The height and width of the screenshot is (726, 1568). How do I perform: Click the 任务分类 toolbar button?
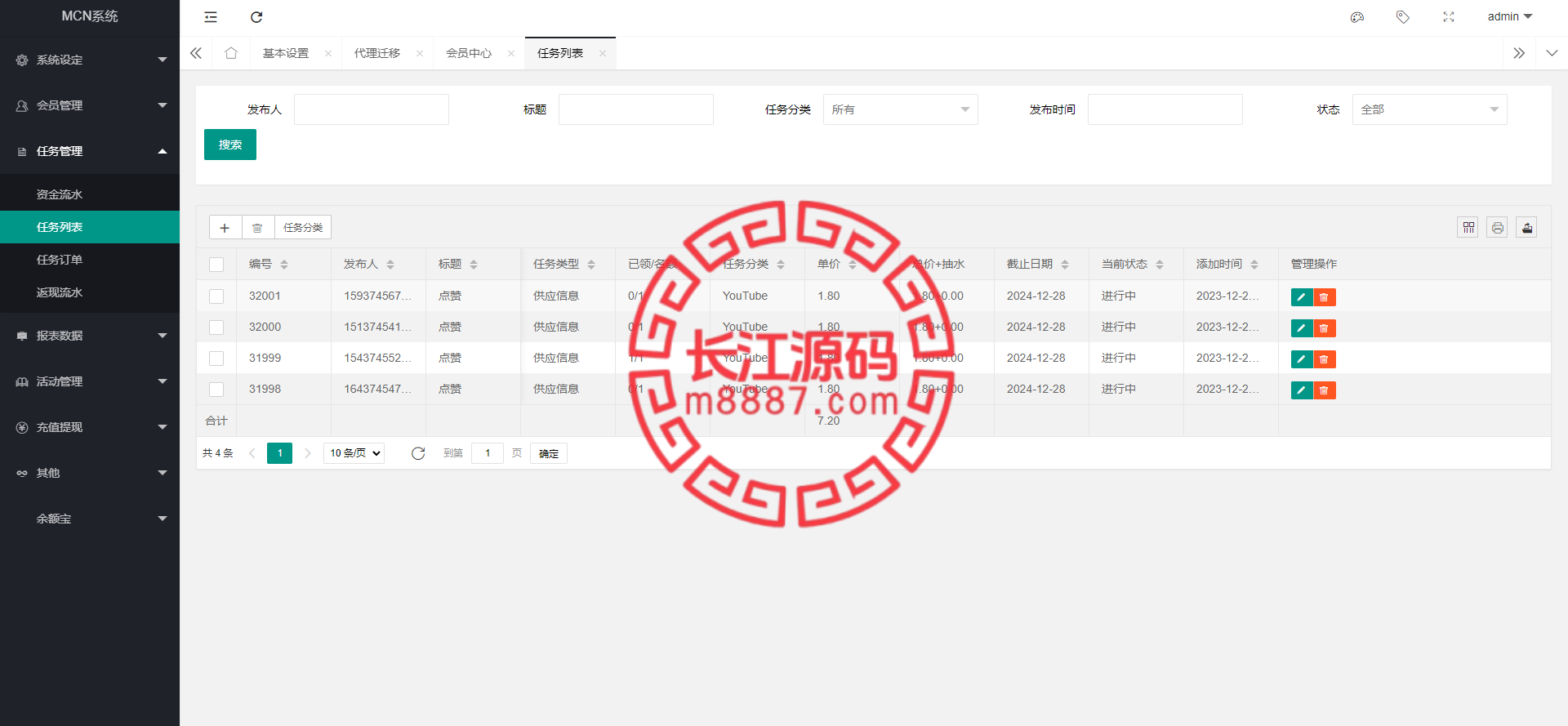pyautogui.click(x=303, y=227)
